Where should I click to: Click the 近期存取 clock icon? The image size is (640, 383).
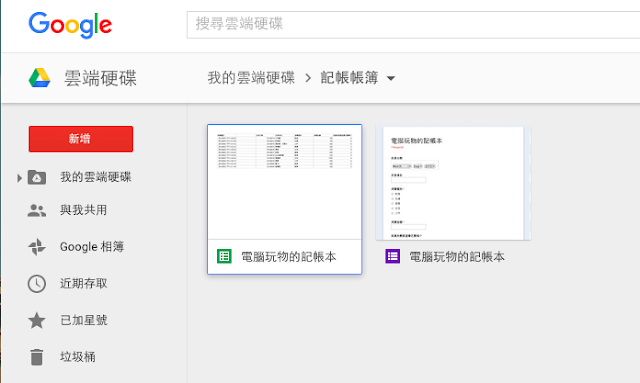(37, 283)
